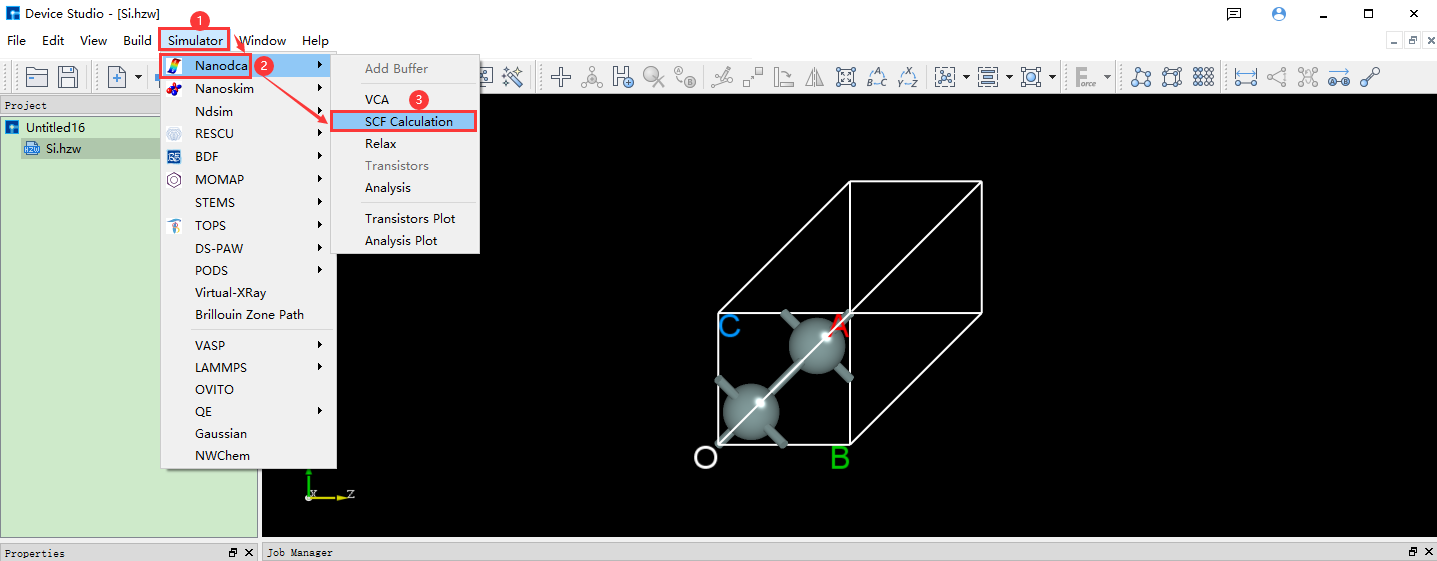Float the Job Manager panel
Screen dimensions: 1437x561
(x=1413, y=552)
